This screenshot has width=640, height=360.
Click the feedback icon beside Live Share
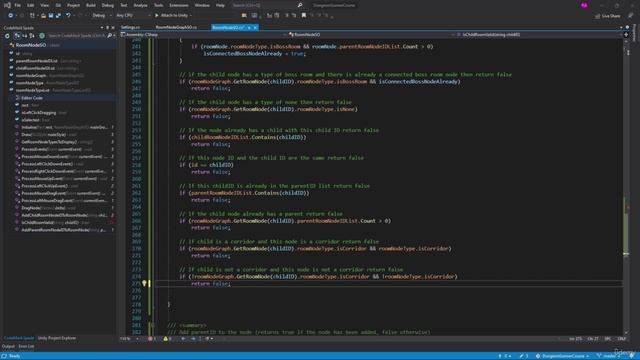tap(631, 16)
